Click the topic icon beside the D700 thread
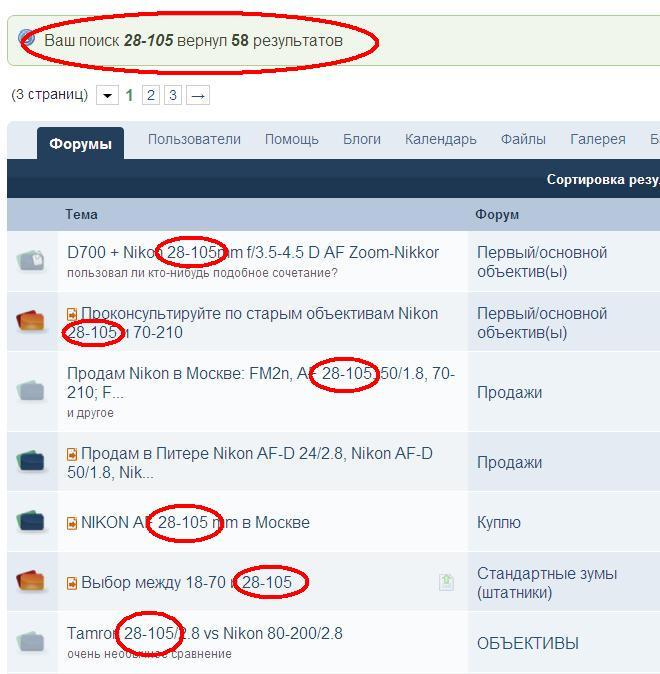 pyautogui.click(x=31, y=260)
